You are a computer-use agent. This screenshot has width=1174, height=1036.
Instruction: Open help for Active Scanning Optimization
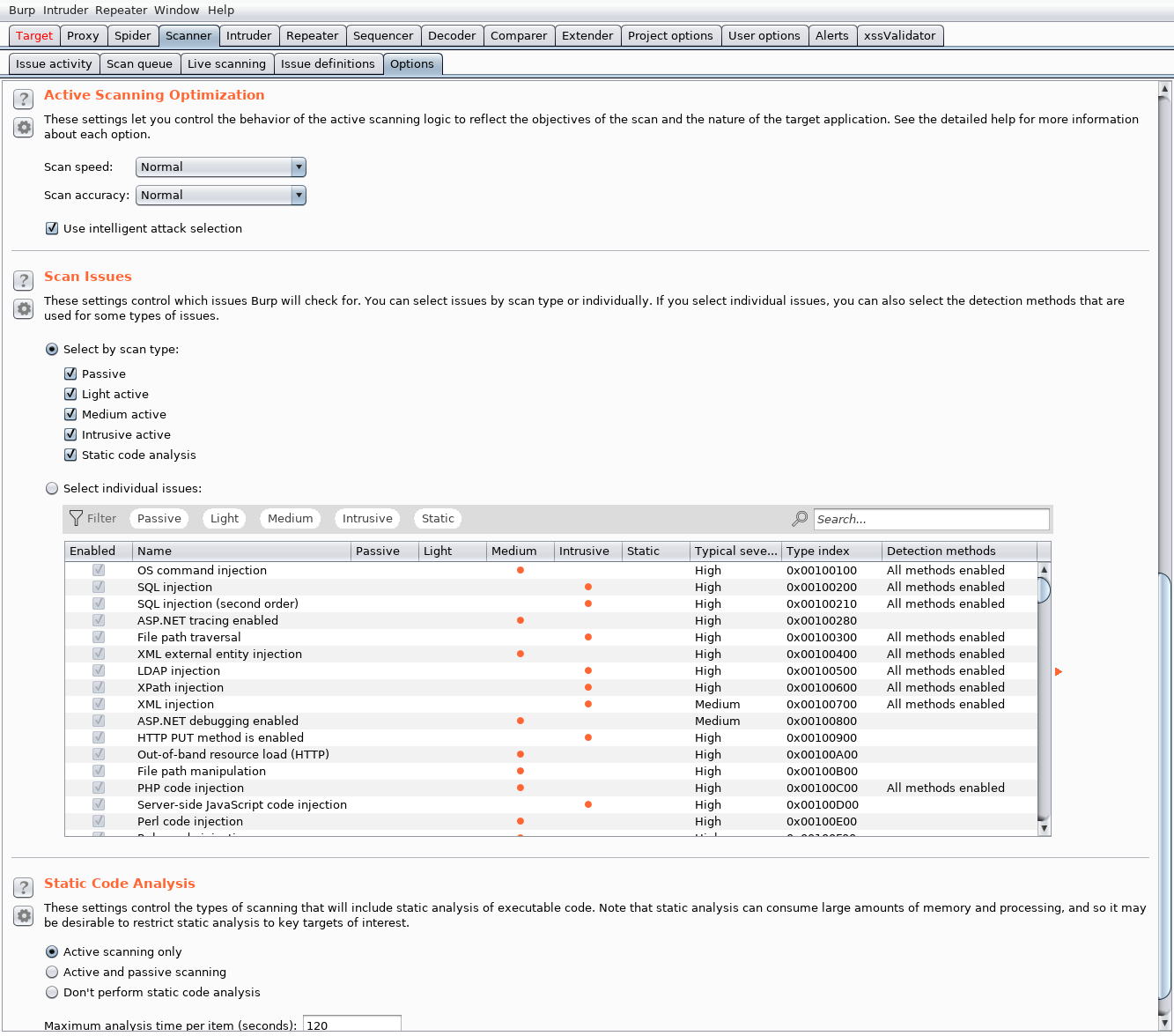pos(24,99)
